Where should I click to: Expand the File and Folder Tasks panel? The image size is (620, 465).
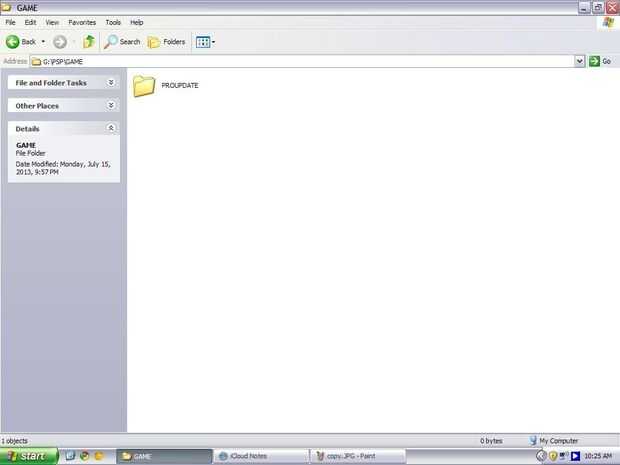pos(111,82)
